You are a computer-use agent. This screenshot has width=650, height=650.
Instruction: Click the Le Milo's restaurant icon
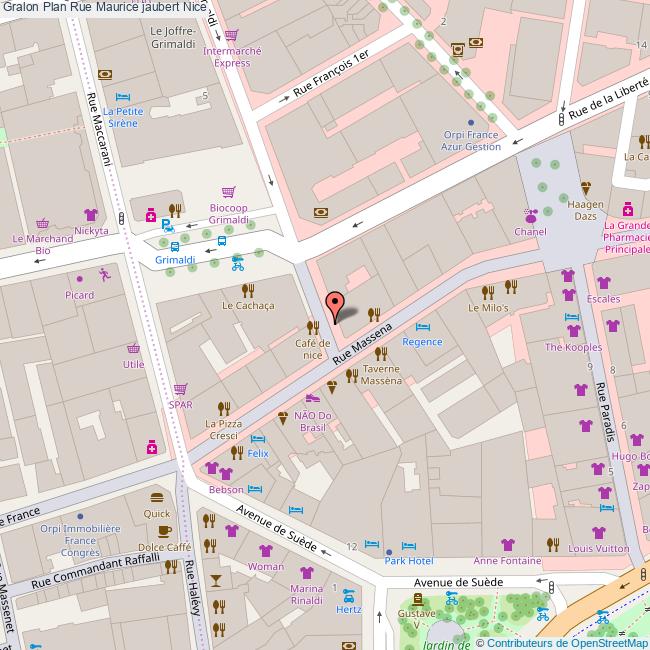(488, 292)
